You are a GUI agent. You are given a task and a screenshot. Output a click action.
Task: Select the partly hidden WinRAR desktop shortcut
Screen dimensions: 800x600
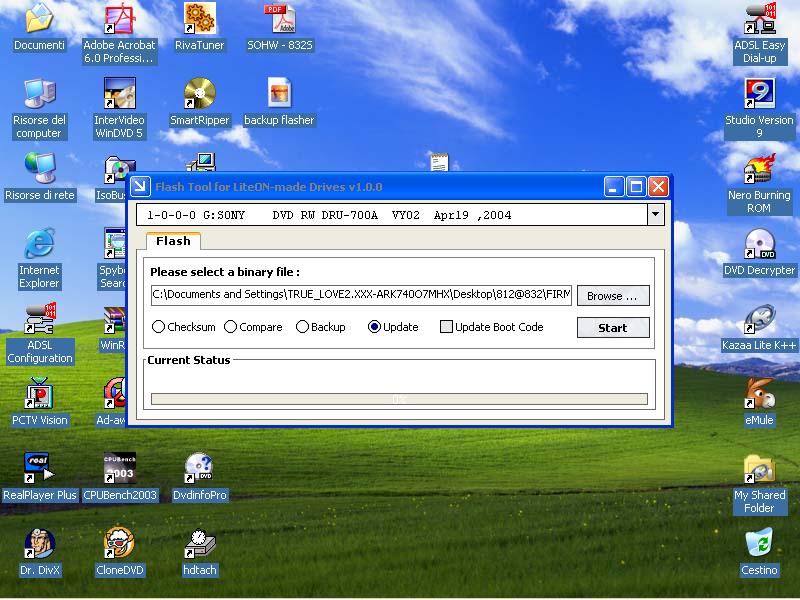tap(115, 318)
